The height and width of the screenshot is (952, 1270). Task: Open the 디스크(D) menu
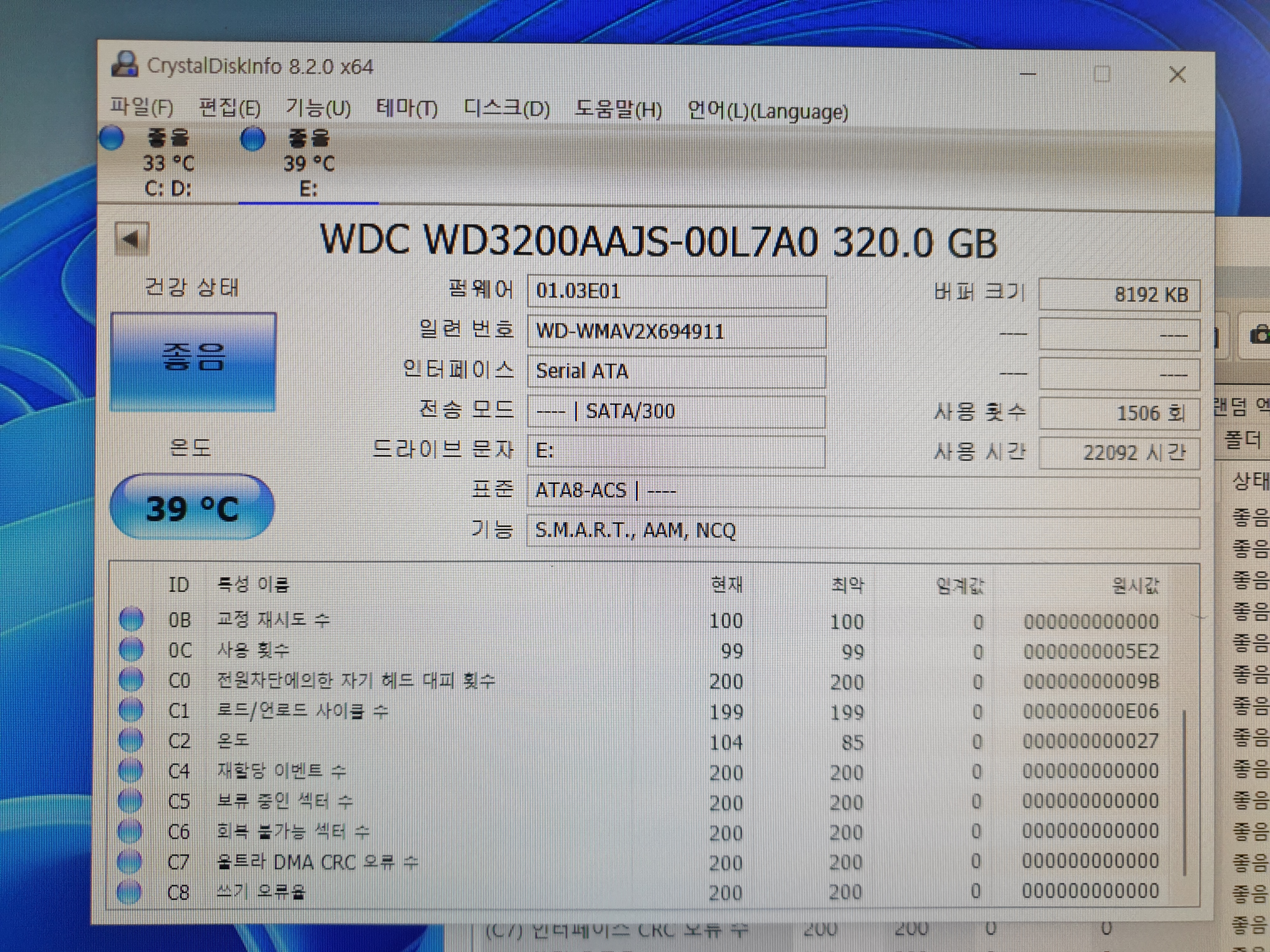tap(507, 109)
